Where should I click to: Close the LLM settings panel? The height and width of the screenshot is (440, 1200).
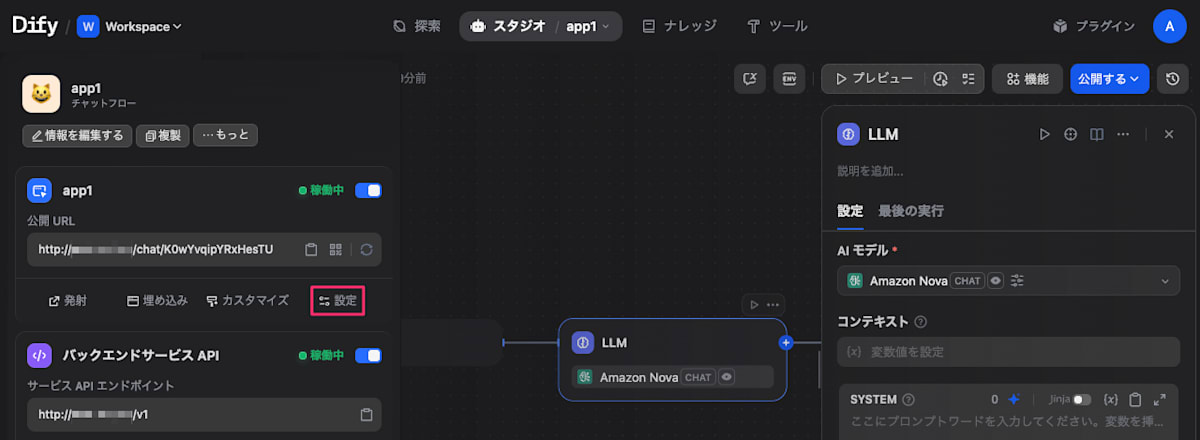coord(1168,134)
